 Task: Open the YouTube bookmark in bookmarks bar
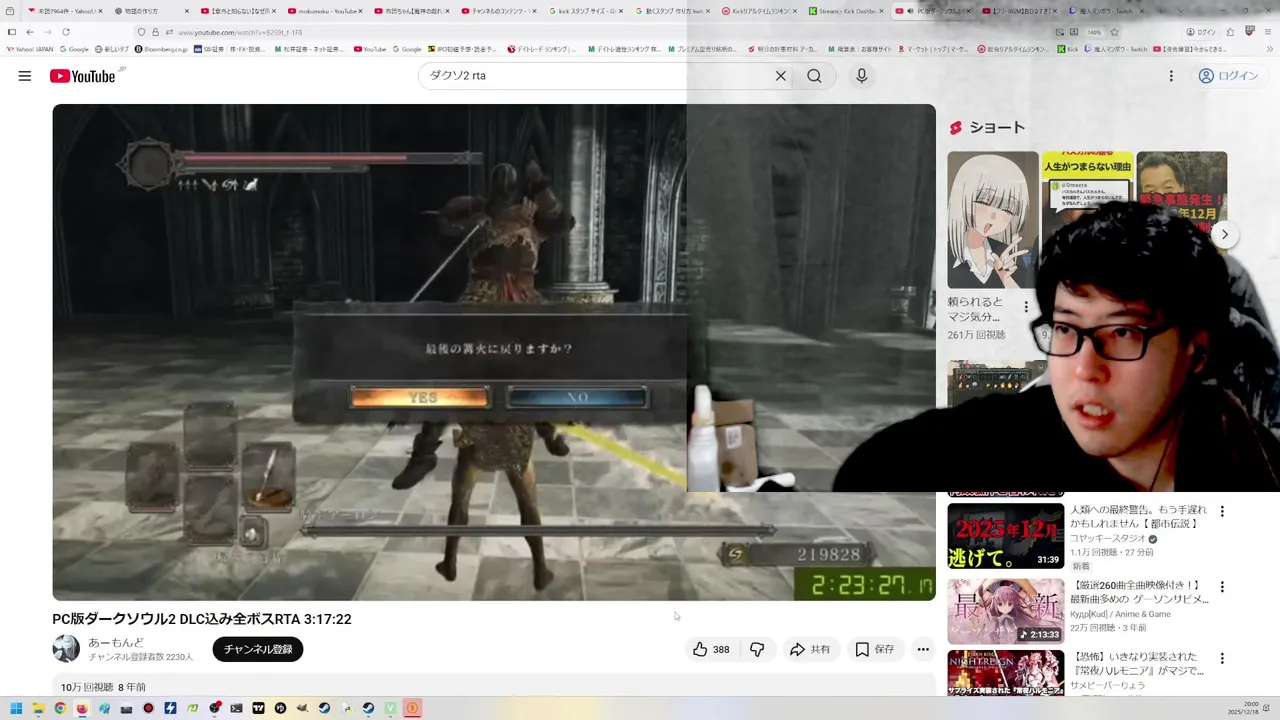370,49
